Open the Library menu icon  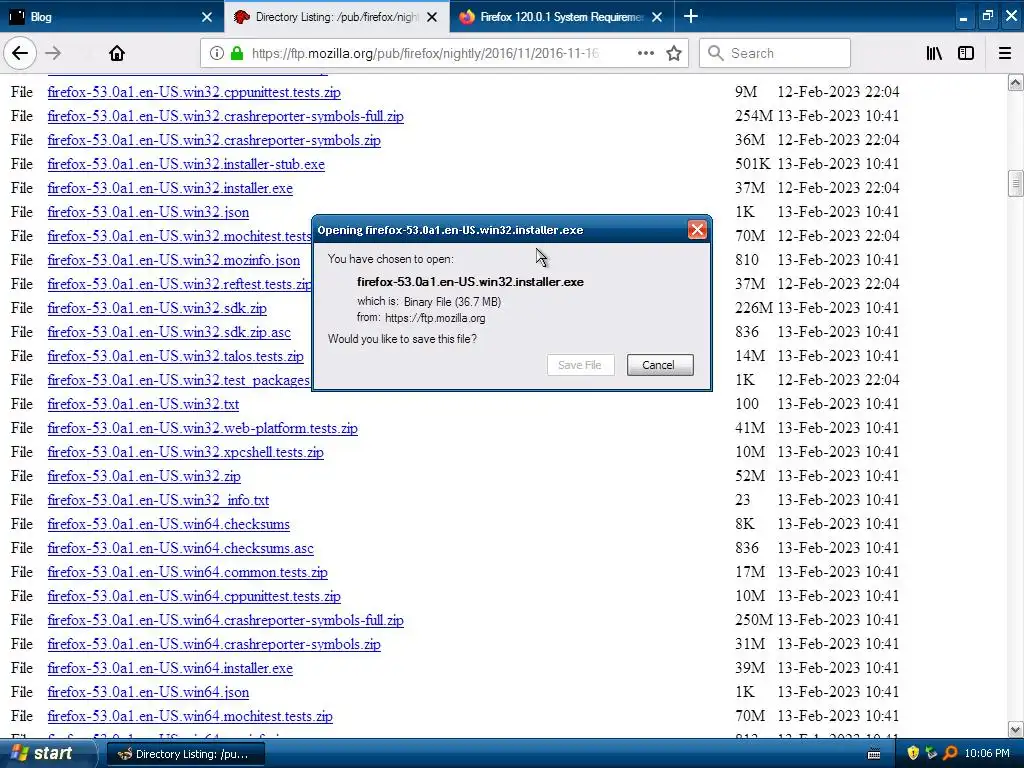[x=935, y=53]
